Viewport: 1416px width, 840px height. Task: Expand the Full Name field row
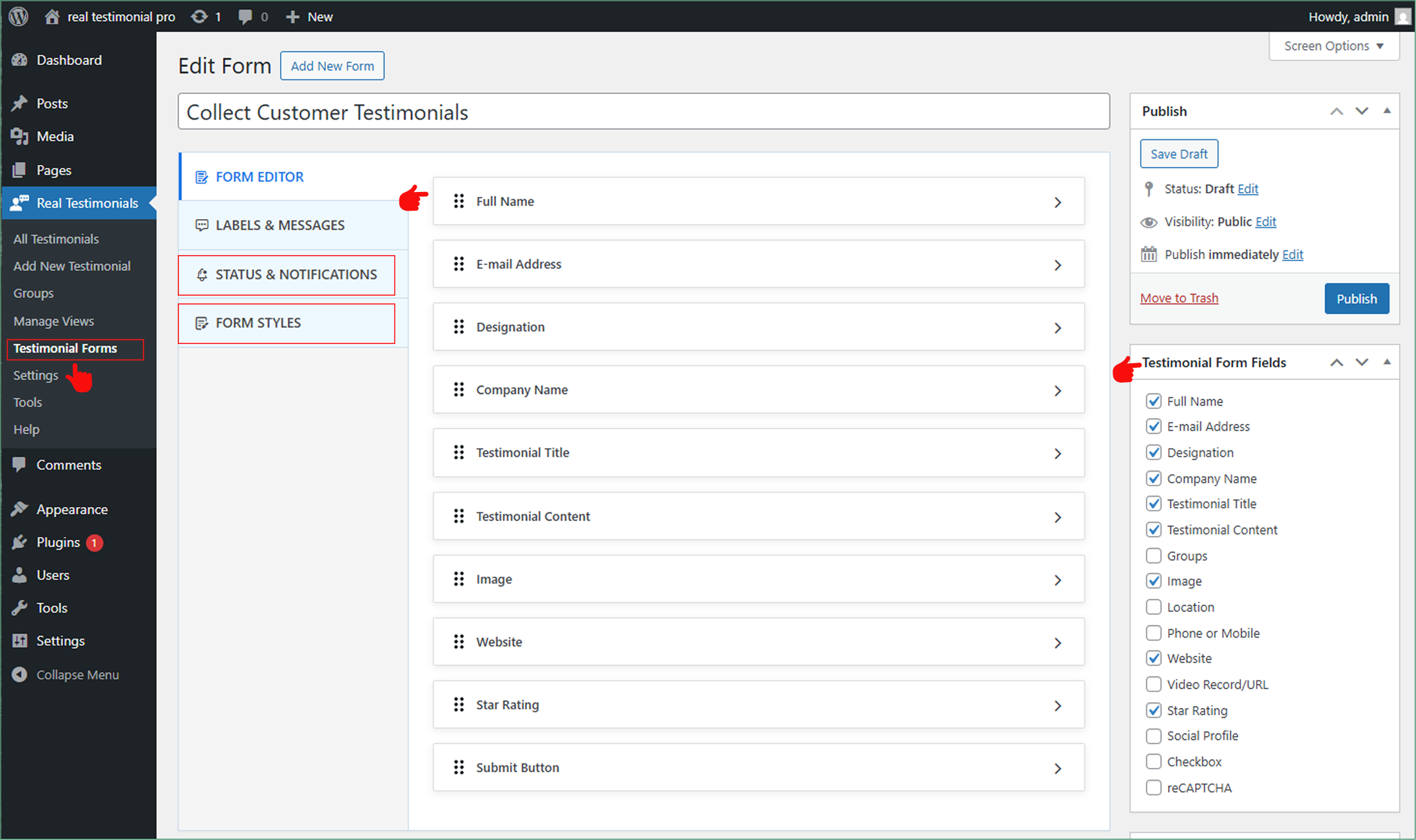[759, 202]
